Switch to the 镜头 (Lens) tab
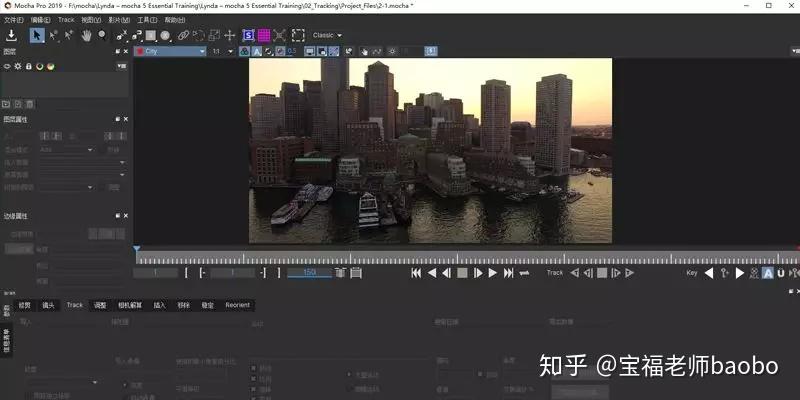 [x=48, y=305]
